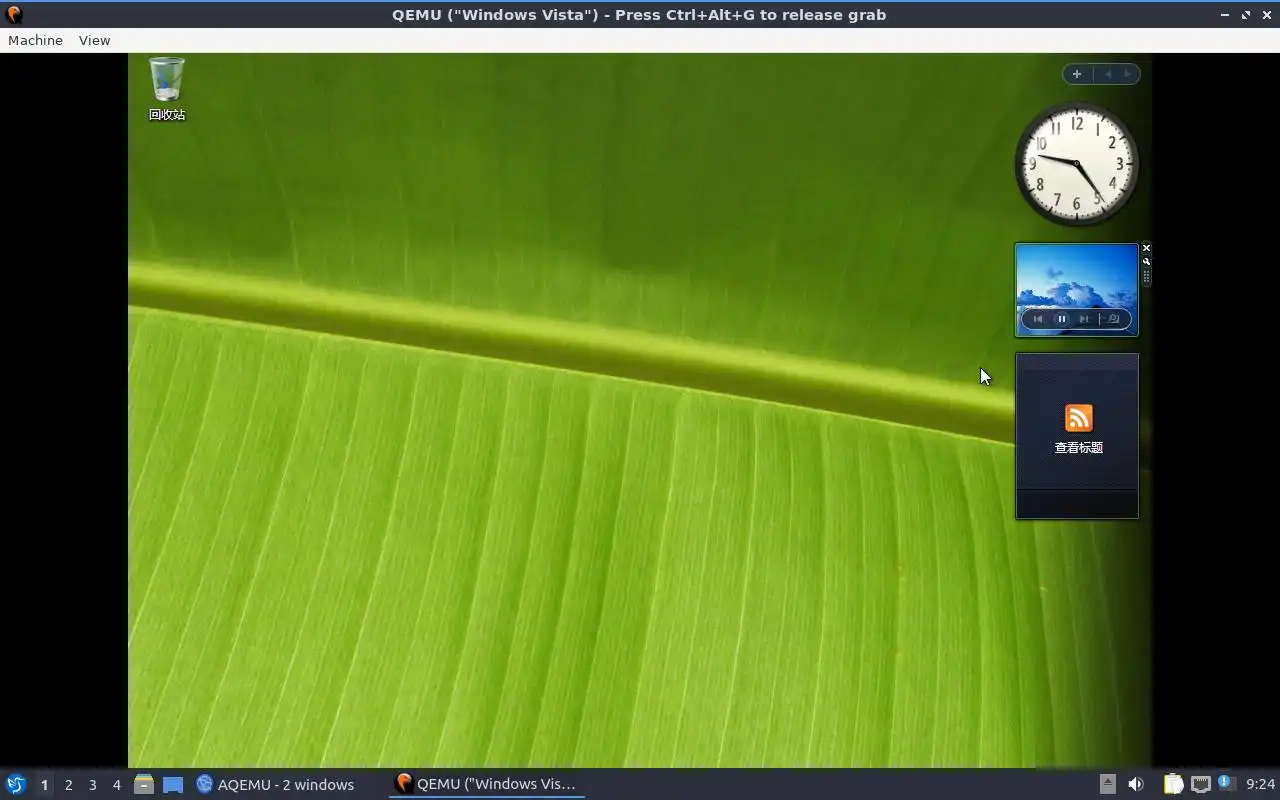1280x800 pixels.
Task: Switch to the AQEMU taskbar entry
Action: point(275,784)
